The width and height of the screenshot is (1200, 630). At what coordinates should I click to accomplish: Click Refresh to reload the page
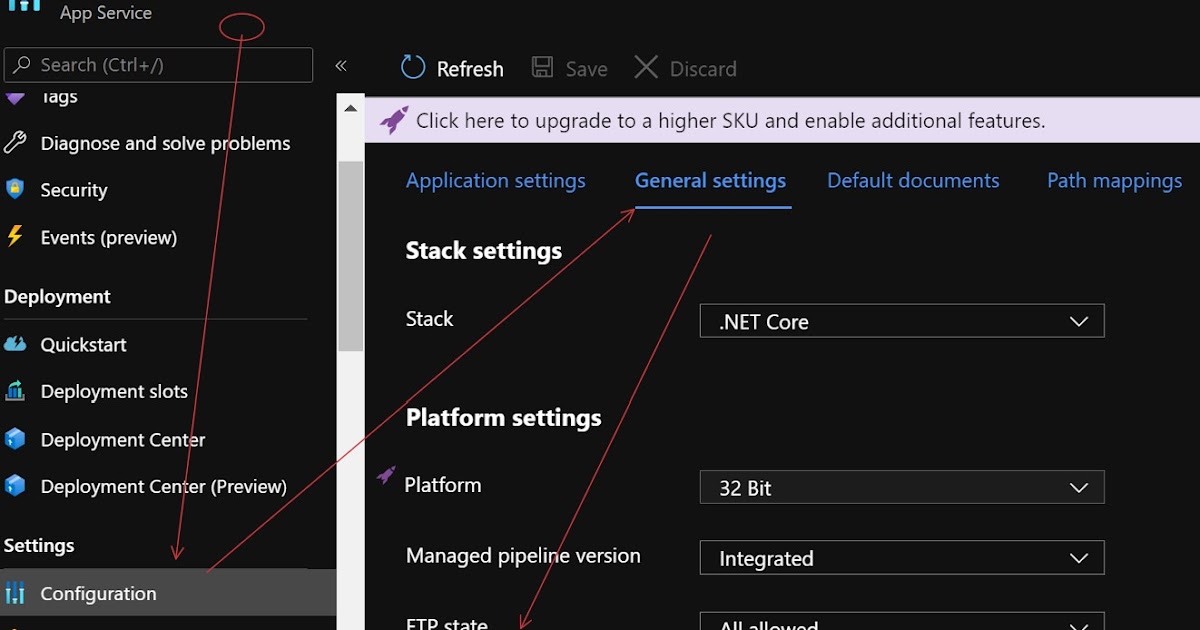pyautogui.click(x=451, y=67)
